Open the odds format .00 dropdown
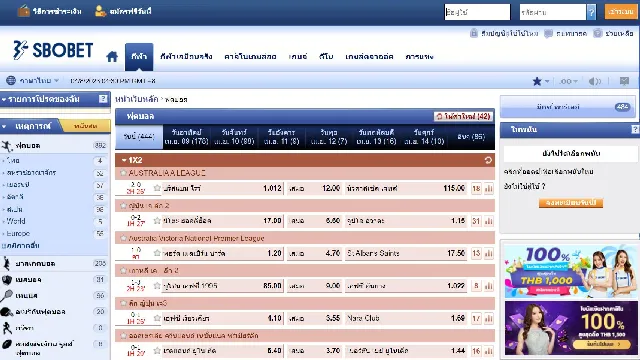This screenshot has height=360, width=640. pos(568,81)
